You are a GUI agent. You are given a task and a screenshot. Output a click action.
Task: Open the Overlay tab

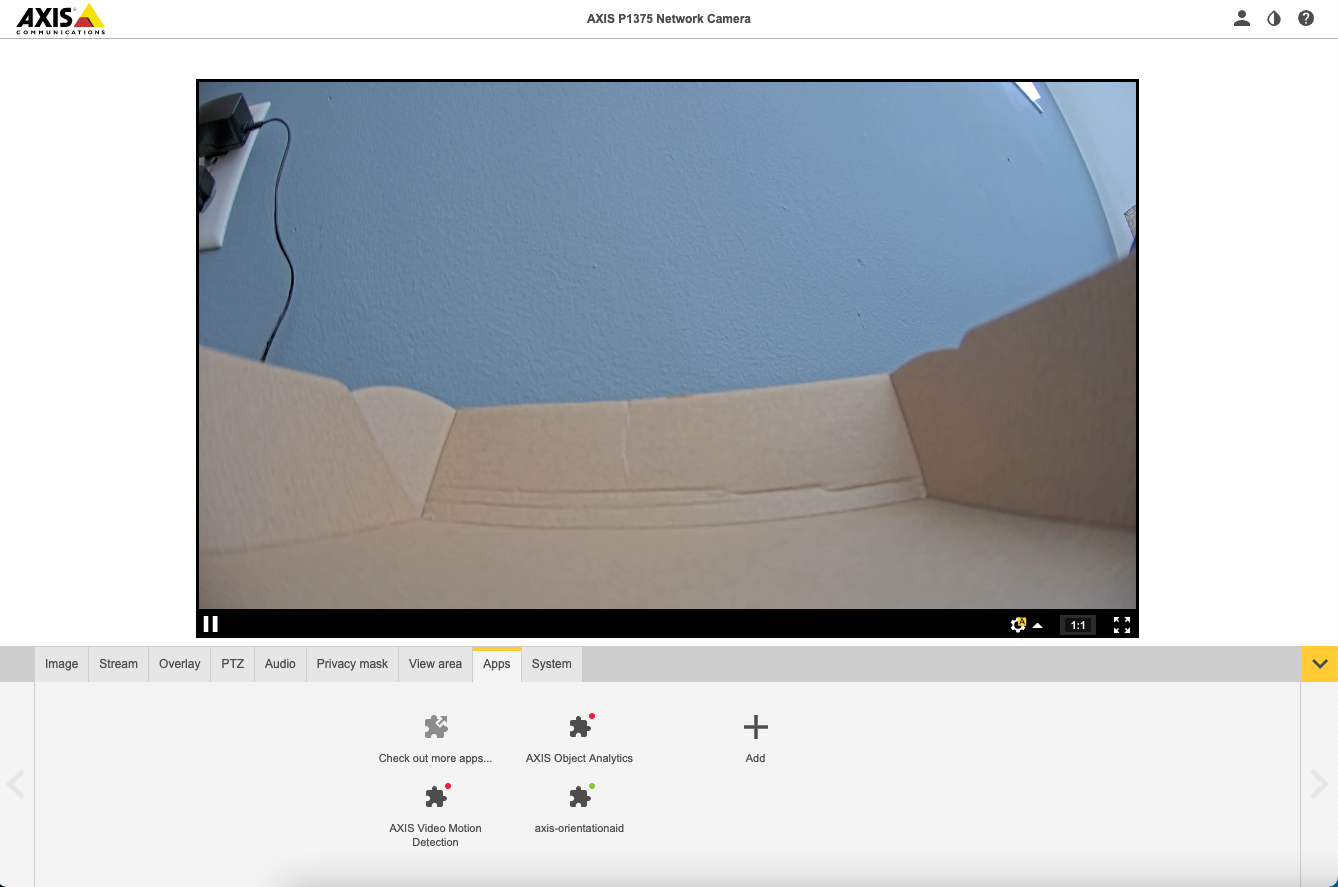(x=179, y=664)
